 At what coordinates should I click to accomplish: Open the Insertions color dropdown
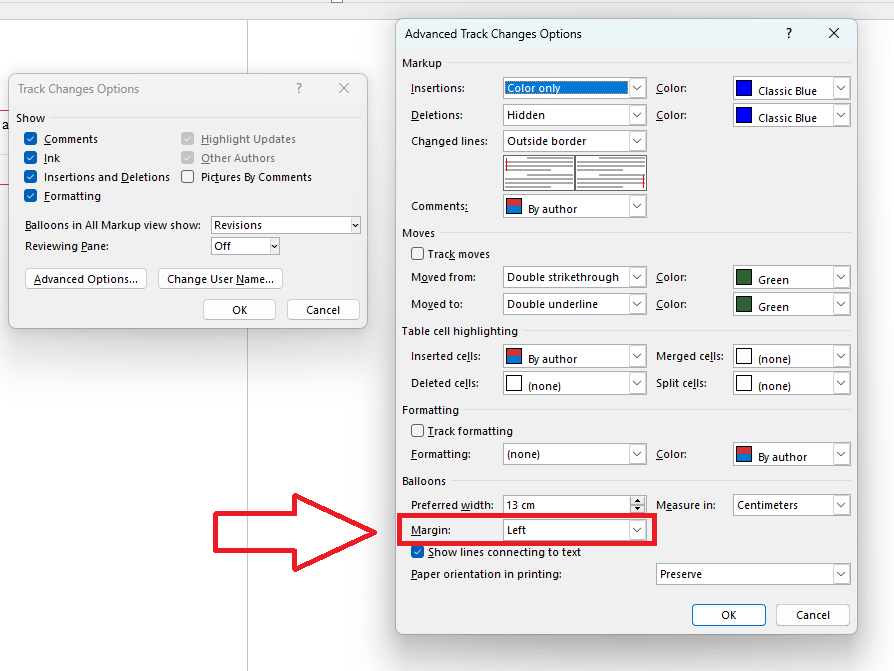(791, 88)
